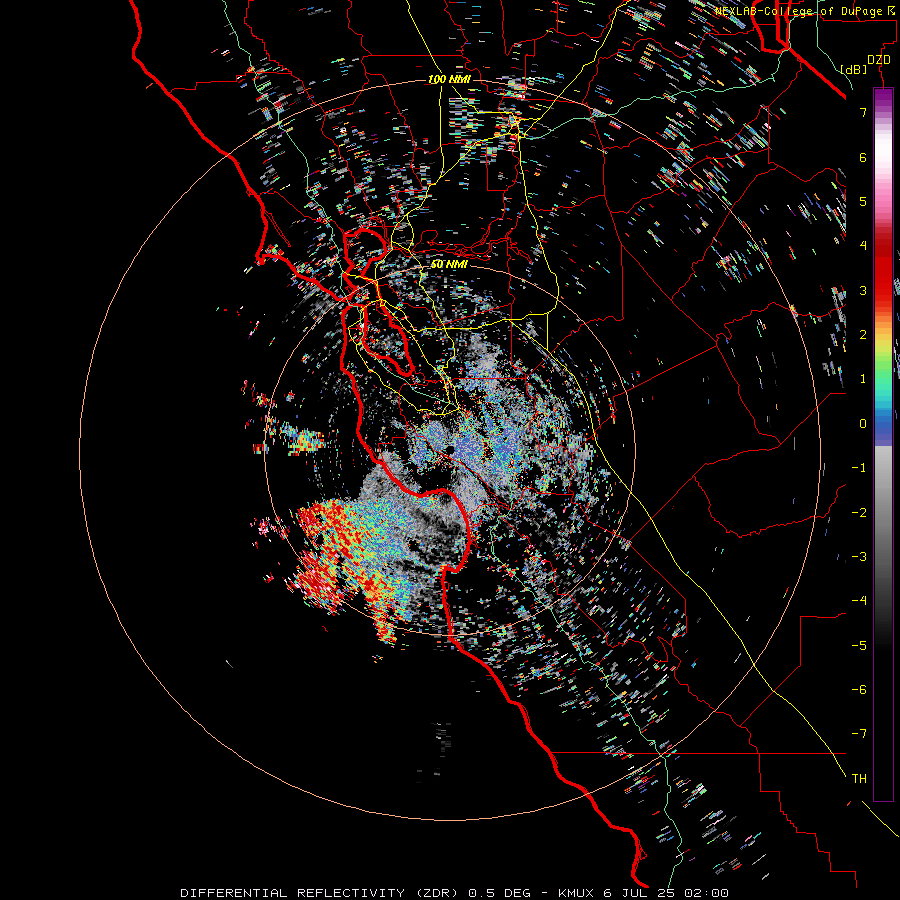The image size is (900, 900).
Task: Click the 50 NMI range ring label
Action: point(449,264)
